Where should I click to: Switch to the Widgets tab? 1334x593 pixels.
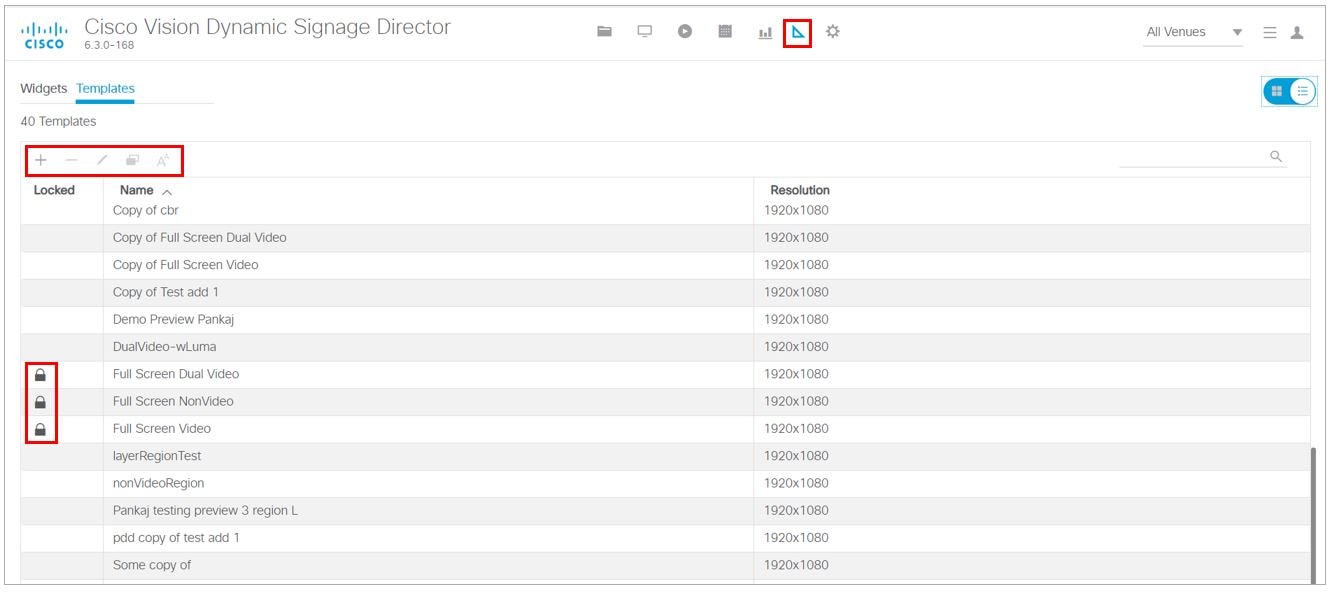pyautogui.click(x=44, y=89)
